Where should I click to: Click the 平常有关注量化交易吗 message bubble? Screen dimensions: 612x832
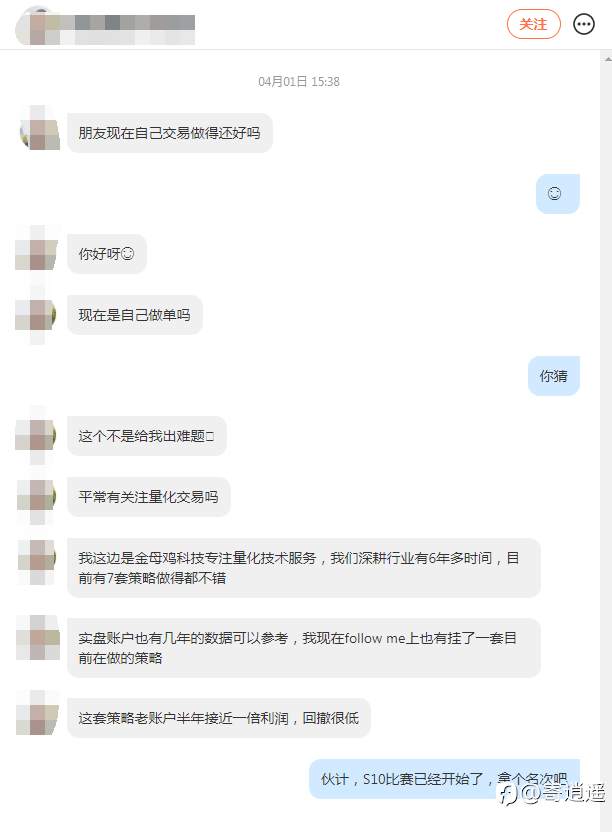point(149,497)
